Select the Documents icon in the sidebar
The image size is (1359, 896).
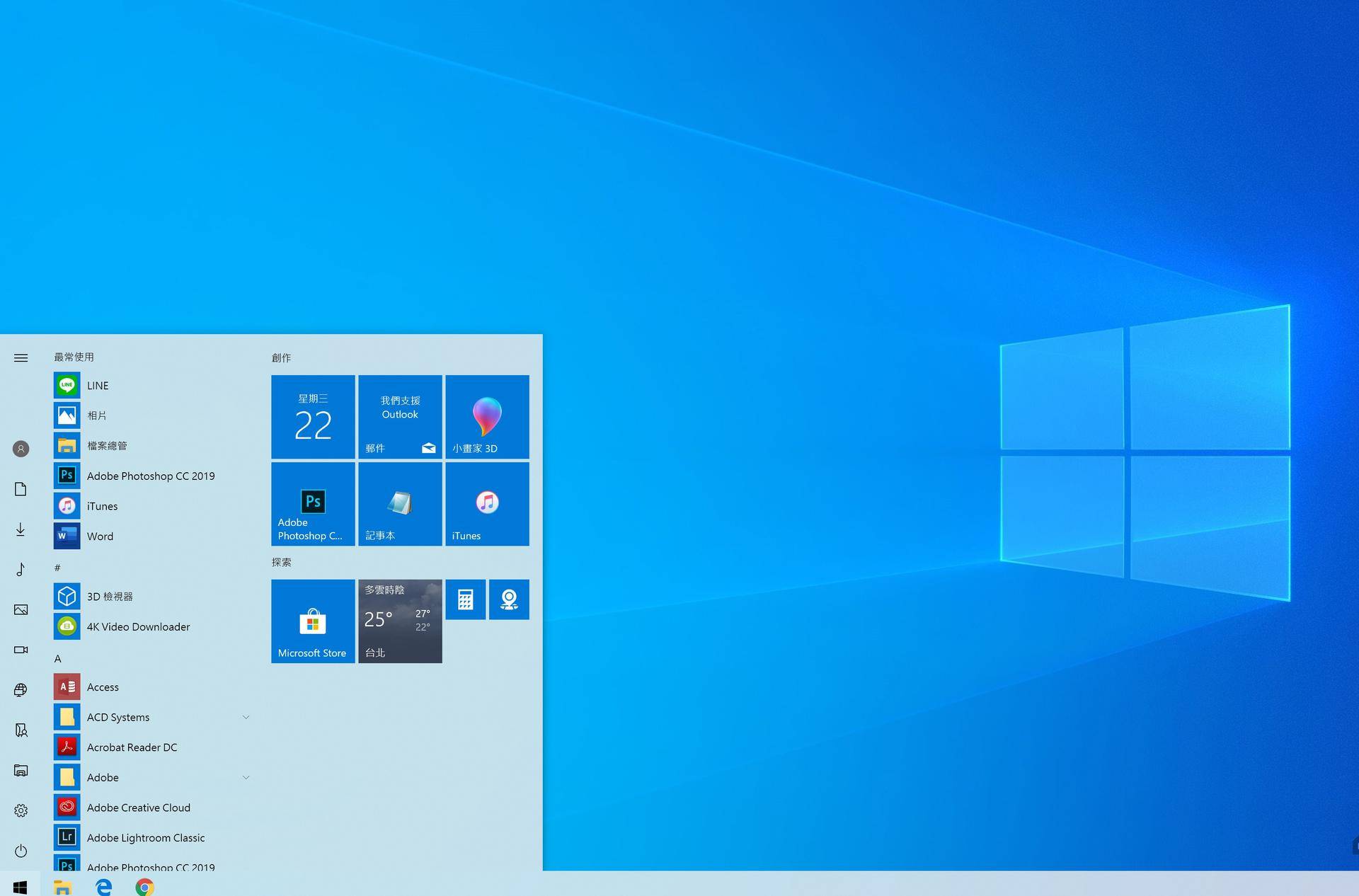pos(21,489)
